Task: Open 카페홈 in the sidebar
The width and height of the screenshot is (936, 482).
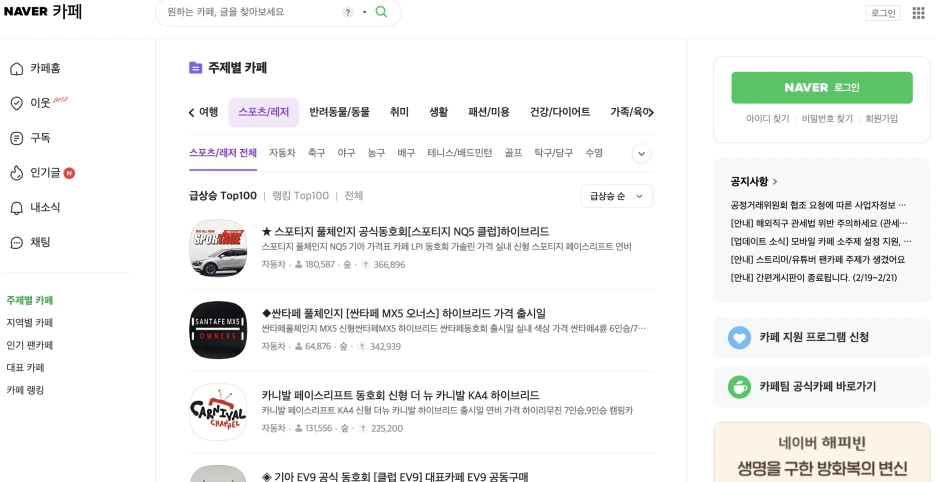Action: click(36, 68)
